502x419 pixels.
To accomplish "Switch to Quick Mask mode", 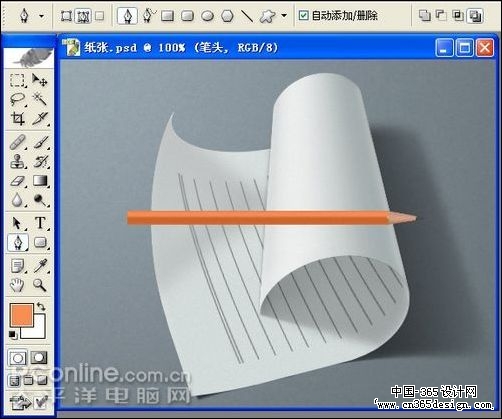I will [39, 358].
